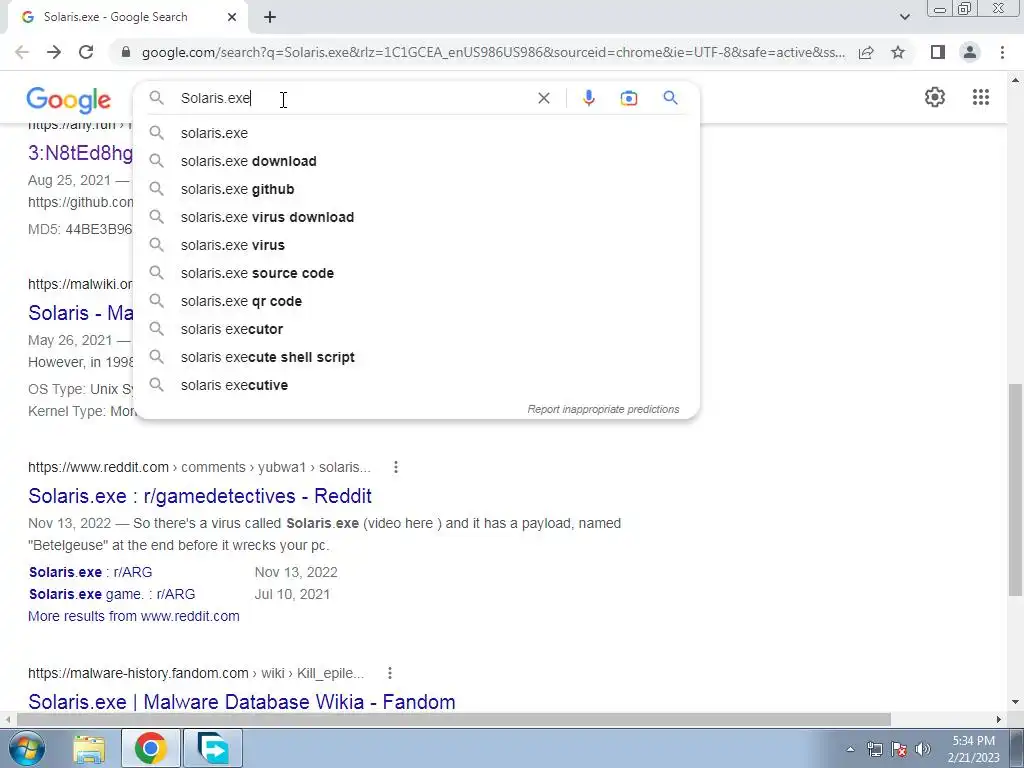Open Action Center flag icon

tap(899, 749)
